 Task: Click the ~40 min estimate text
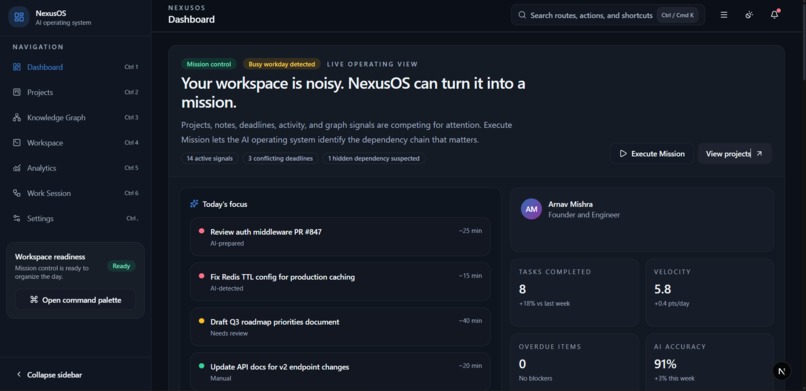pos(470,321)
